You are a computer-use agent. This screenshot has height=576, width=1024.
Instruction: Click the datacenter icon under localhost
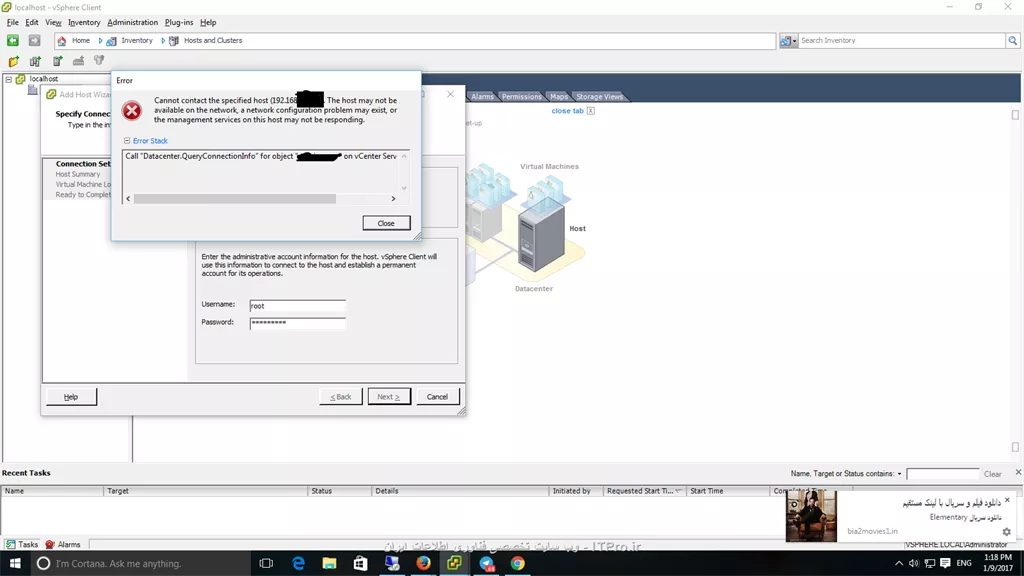point(33,89)
